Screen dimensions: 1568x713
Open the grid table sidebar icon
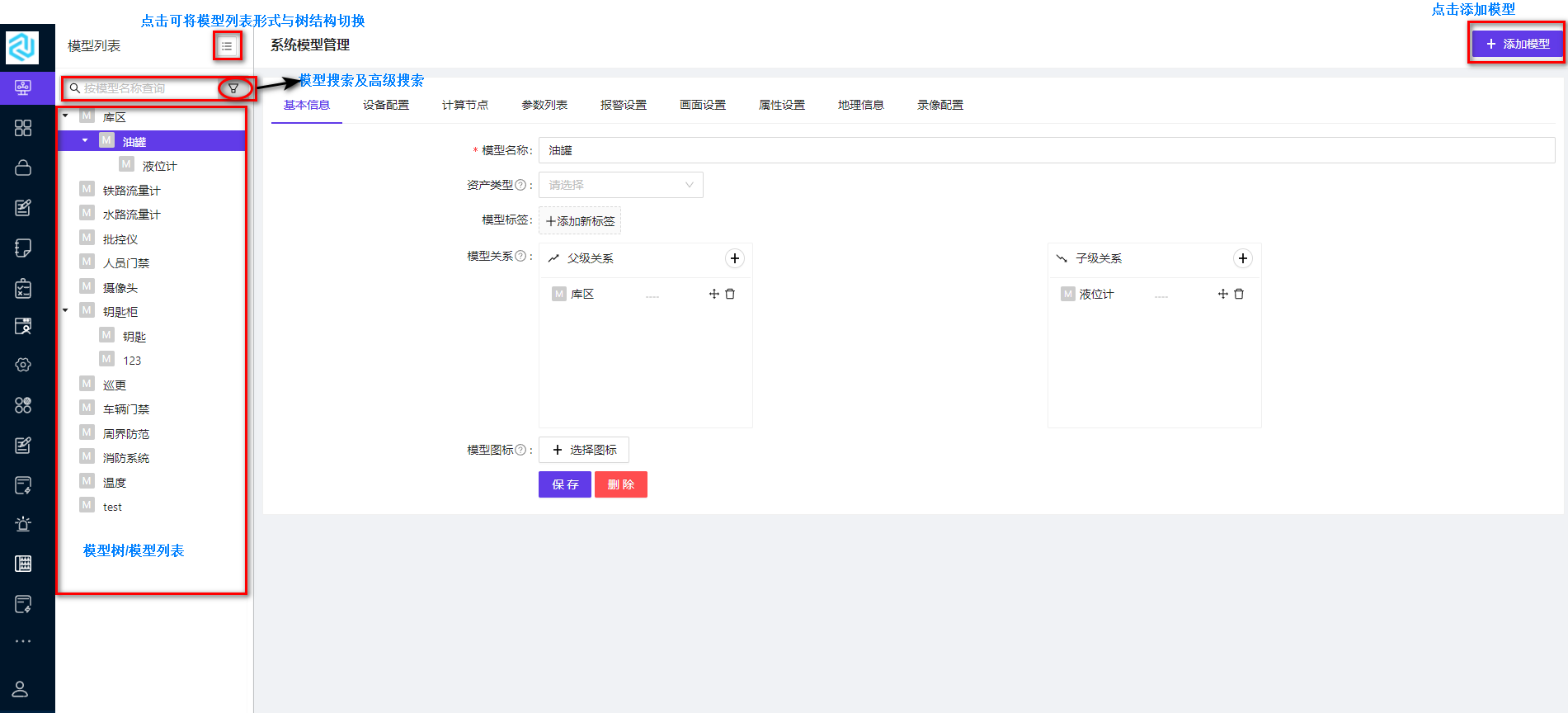tap(23, 564)
